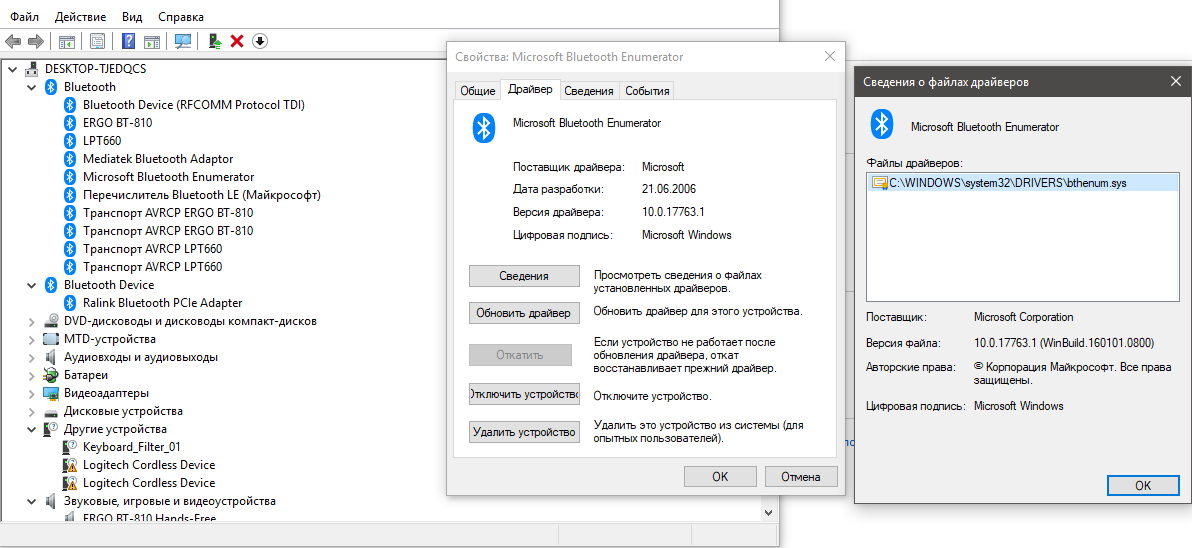This screenshot has width=1192, height=548.
Task: Click the Help toolbar icon
Action: (x=128, y=41)
